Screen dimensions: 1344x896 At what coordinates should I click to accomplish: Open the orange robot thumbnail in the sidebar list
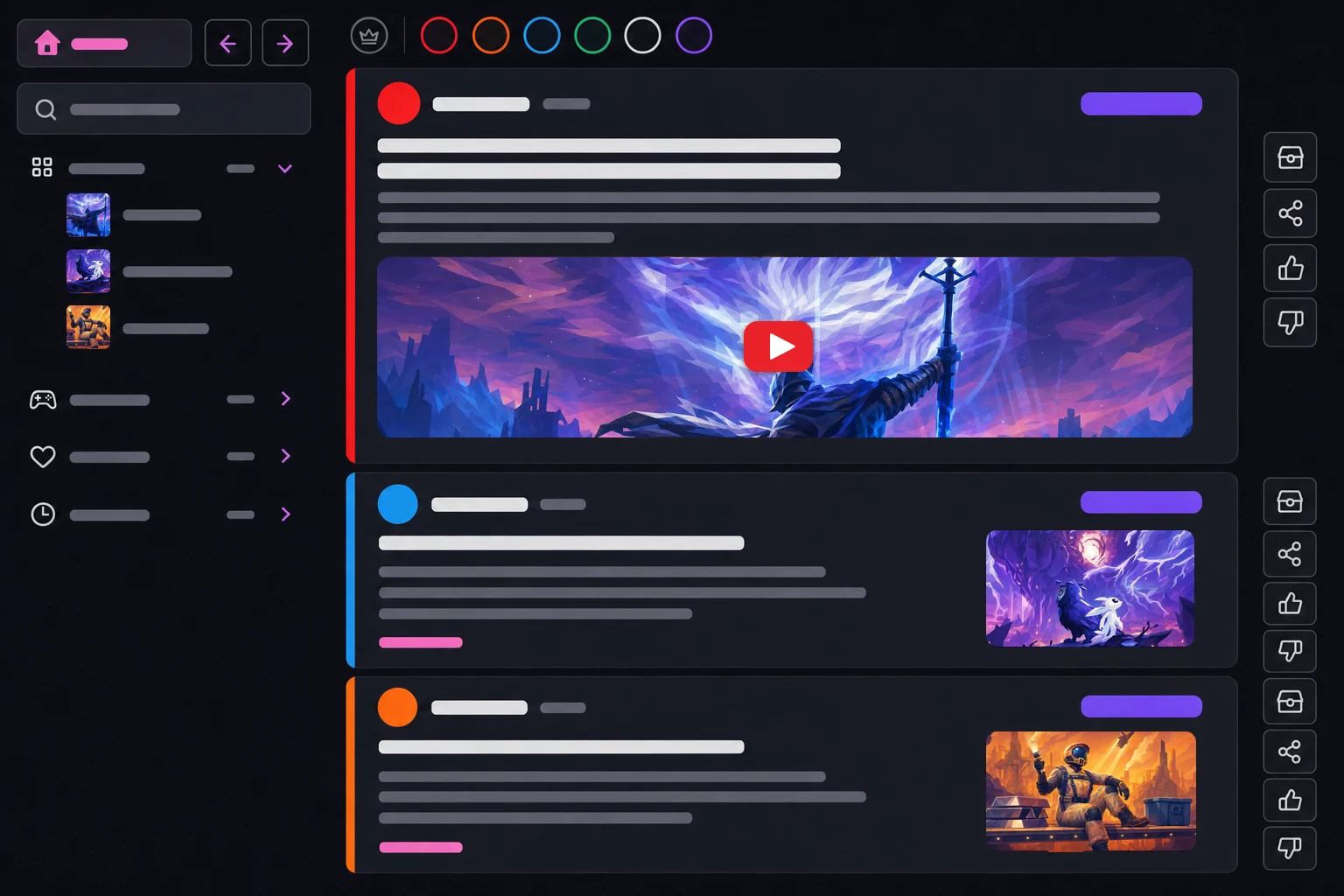pyautogui.click(x=88, y=327)
